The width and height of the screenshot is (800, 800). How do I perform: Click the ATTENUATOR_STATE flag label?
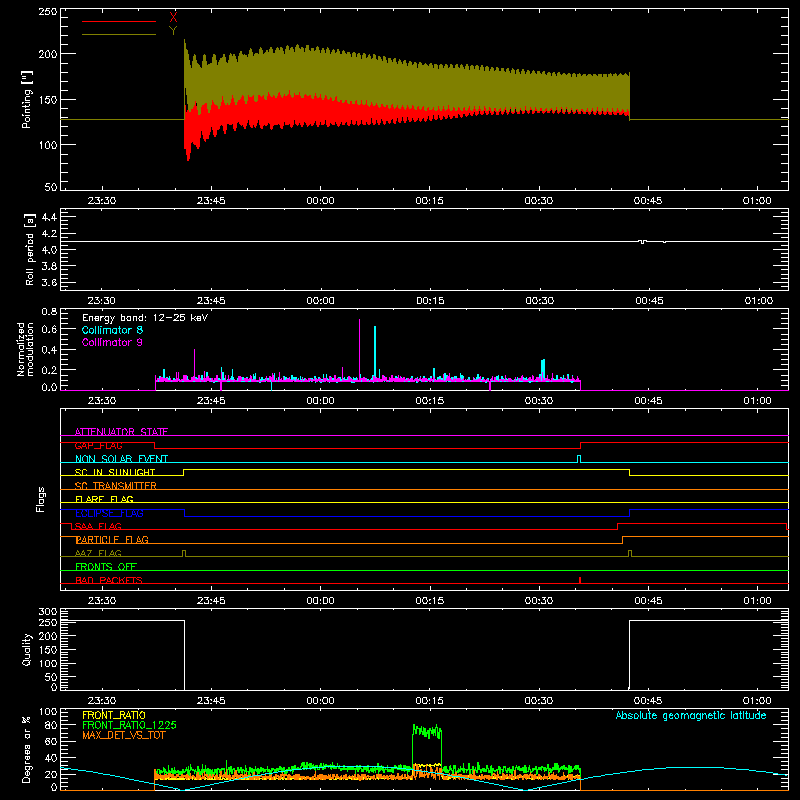[x=121, y=432]
